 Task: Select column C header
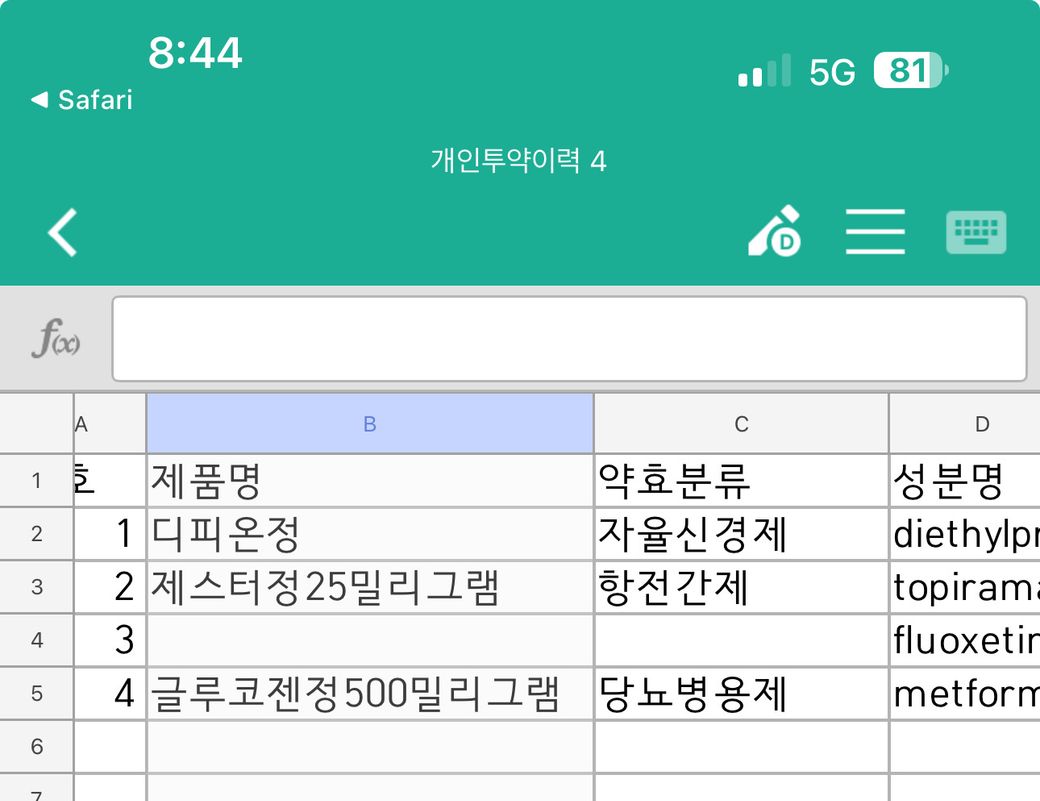(x=741, y=424)
